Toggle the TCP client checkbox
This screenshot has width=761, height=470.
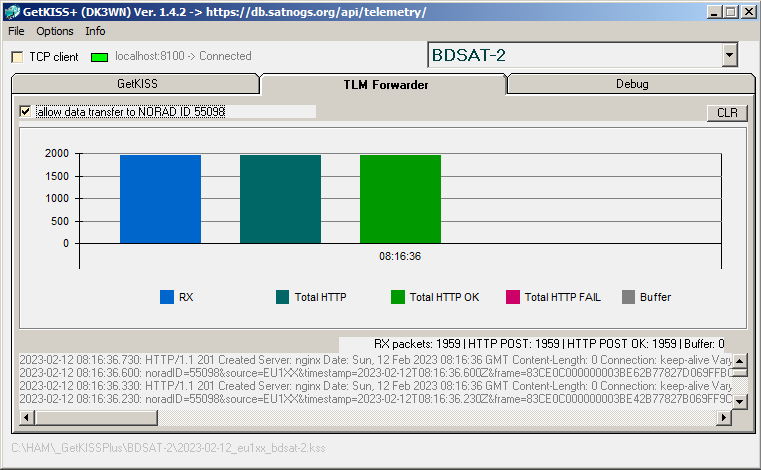(x=17, y=57)
